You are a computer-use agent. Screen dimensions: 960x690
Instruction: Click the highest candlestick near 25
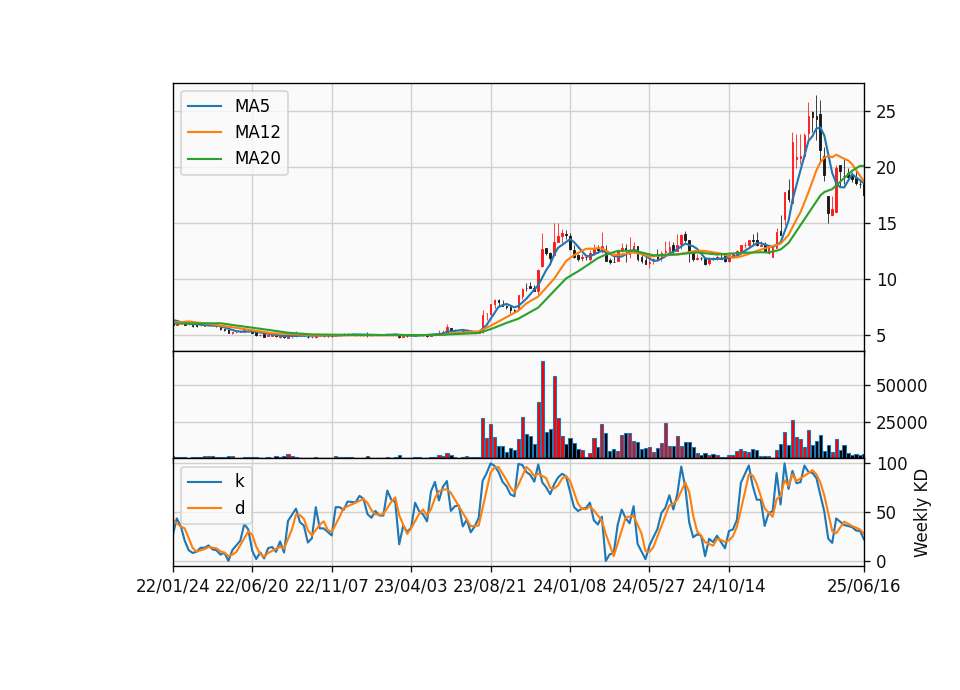click(x=816, y=118)
